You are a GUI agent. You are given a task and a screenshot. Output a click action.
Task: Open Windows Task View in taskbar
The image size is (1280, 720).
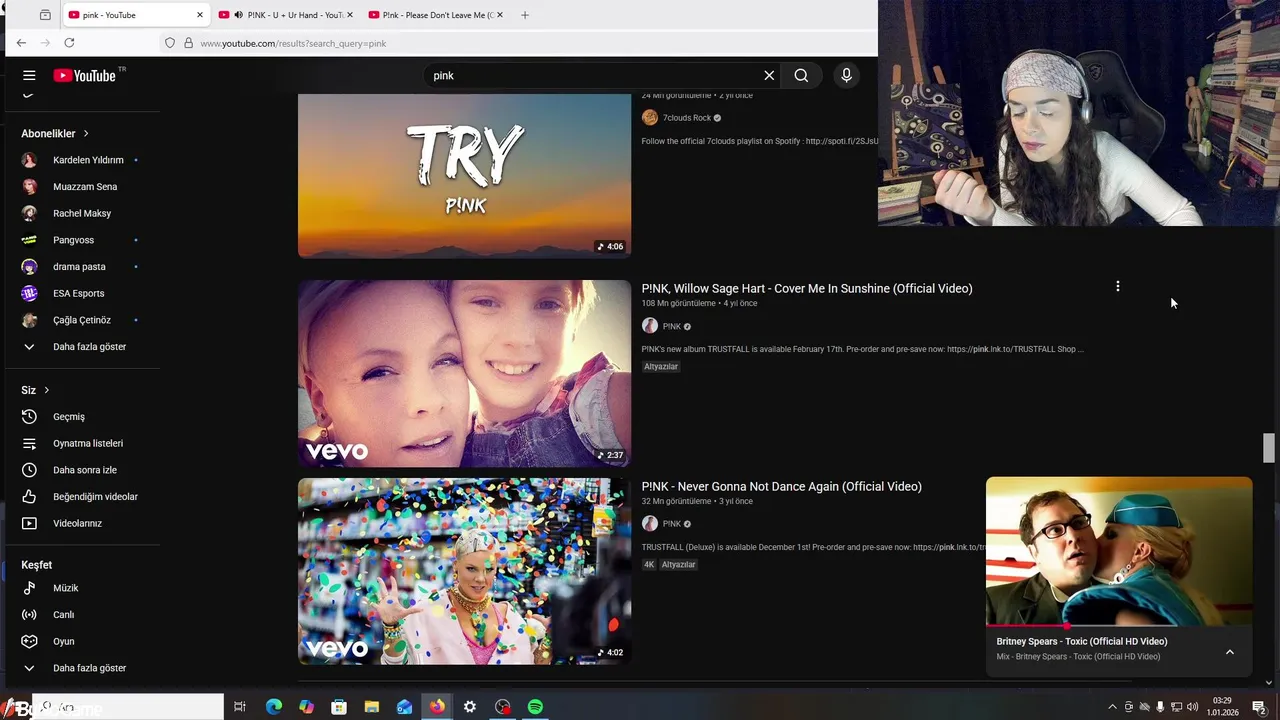(x=240, y=707)
